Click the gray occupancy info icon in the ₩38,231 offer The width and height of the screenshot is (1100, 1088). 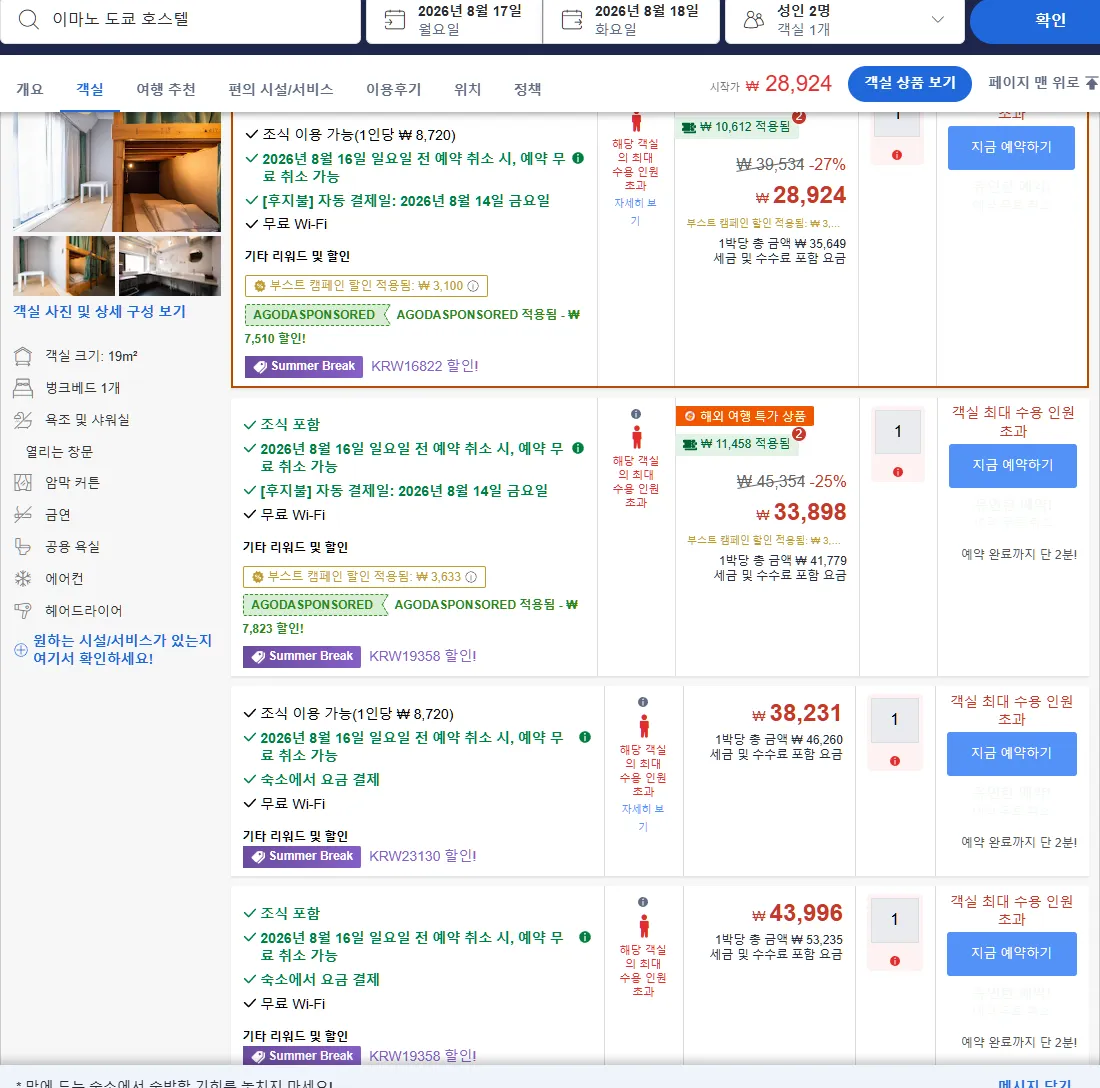[643, 701]
